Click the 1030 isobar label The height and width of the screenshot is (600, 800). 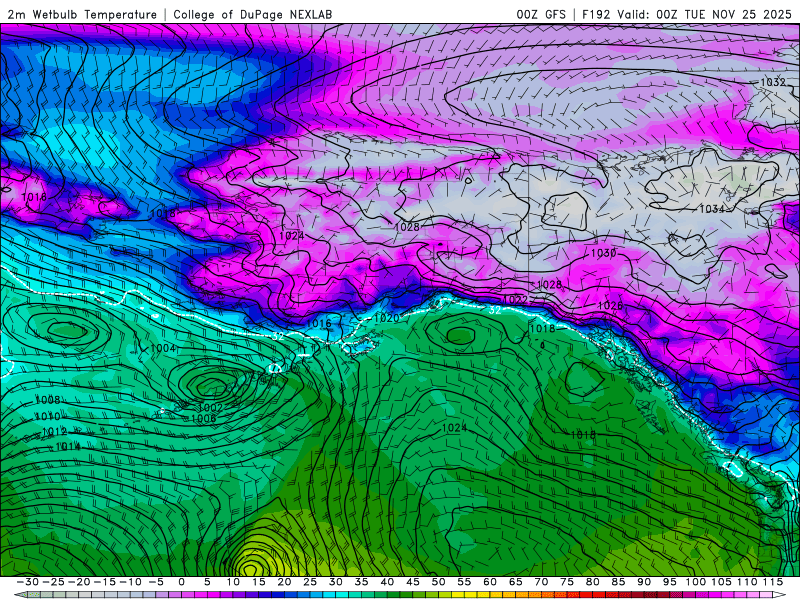click(604, 253)
